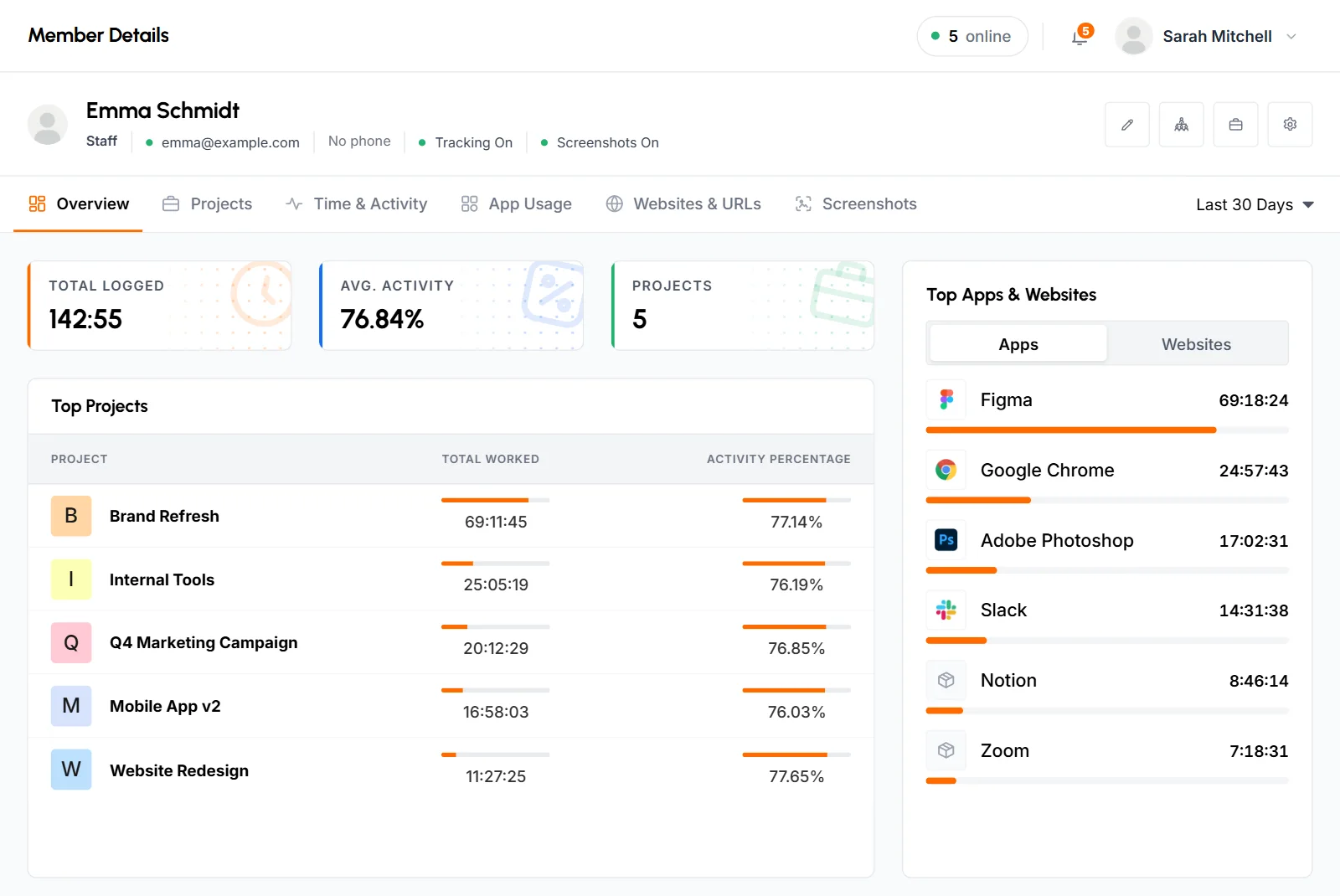Click the Figma app icon
The image size is (1340, 896).
(946, 399)
